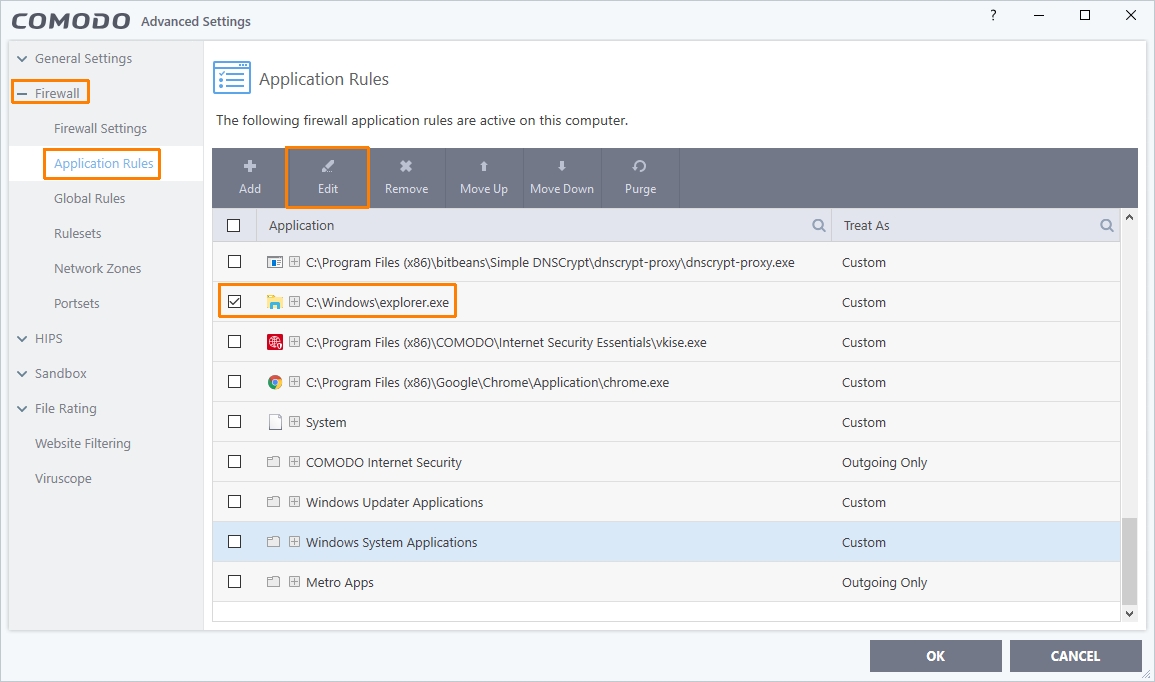Open Global Rules in the sidebar
The width and height of the screenshot is (1155, 682).
click(x=90, y=199)
